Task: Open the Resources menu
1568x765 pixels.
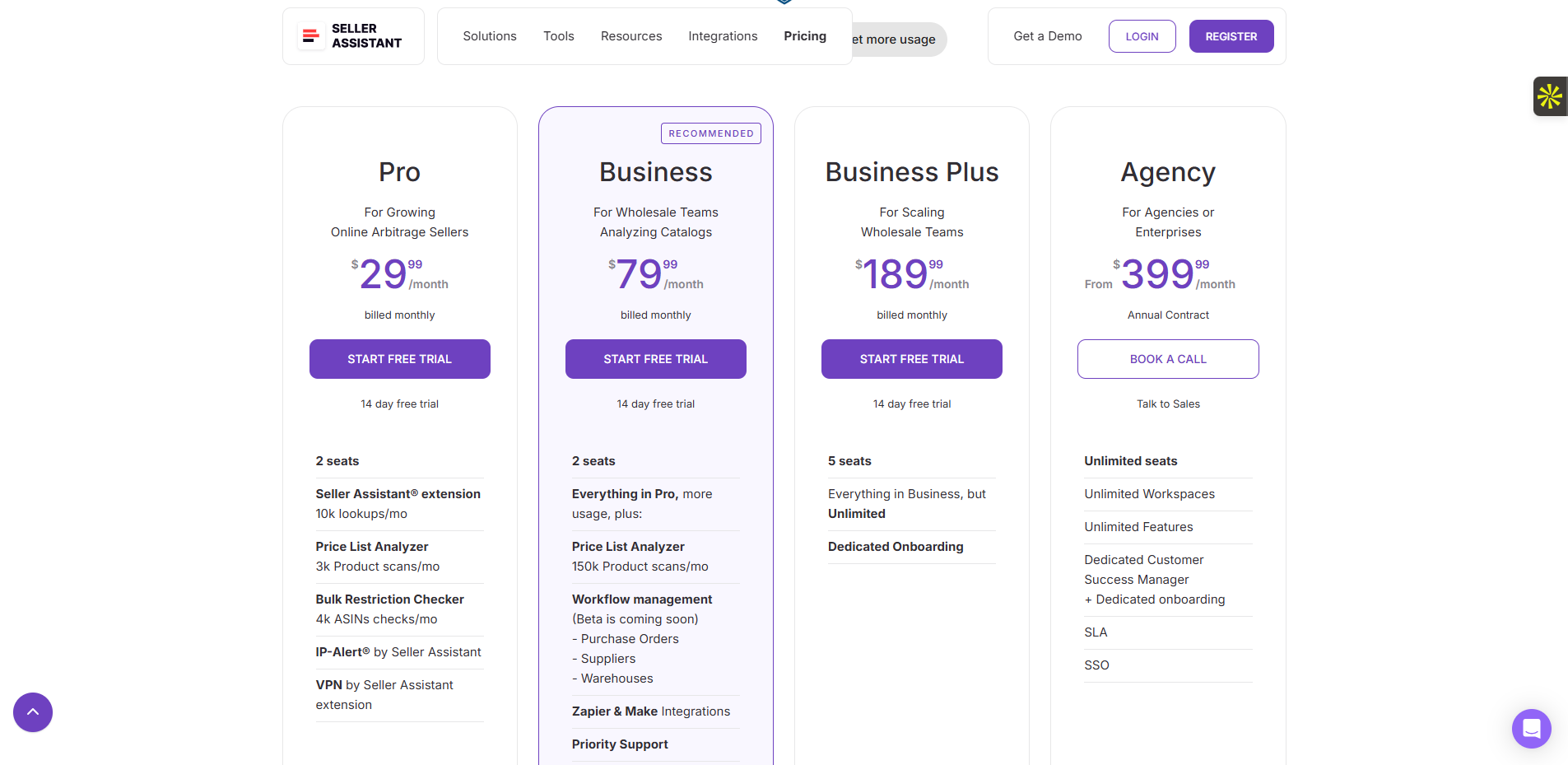Action: (631, 36)
